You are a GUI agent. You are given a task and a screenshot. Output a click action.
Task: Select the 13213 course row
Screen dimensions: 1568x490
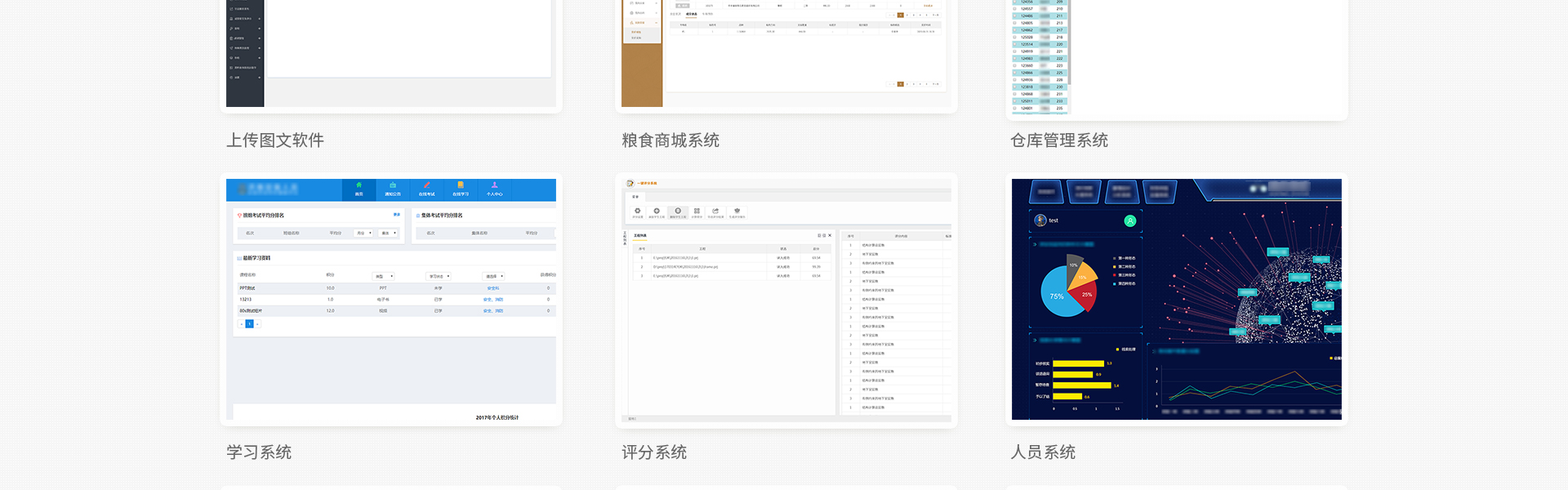pos(395,300)
